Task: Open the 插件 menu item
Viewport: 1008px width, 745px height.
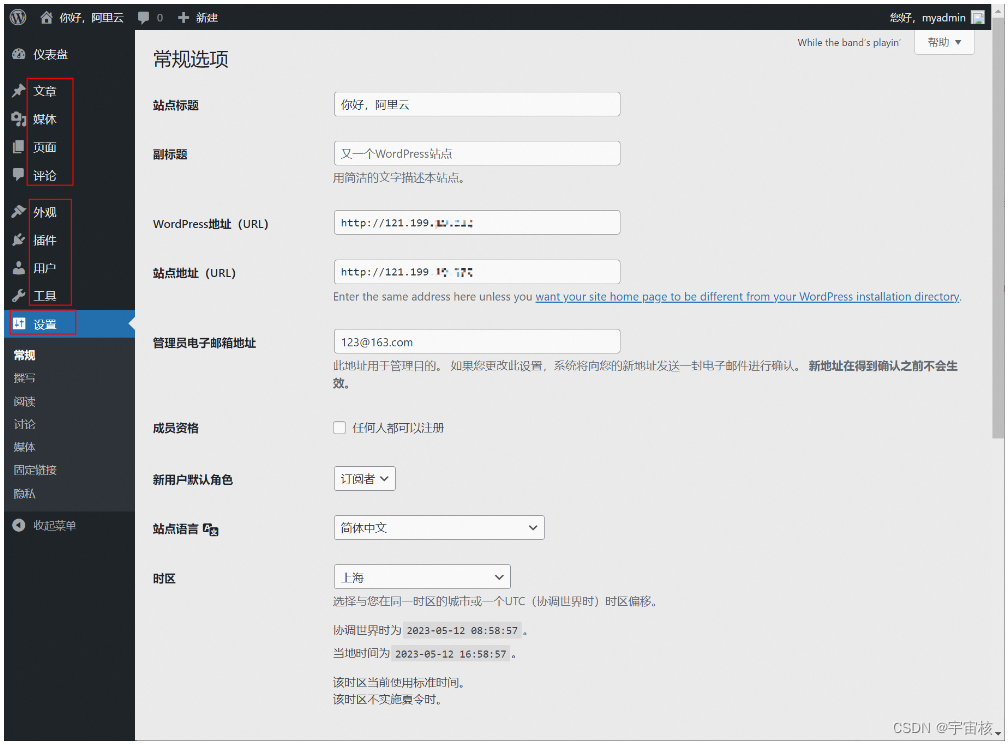Action: pyautogui.click(x=45, y=240)
